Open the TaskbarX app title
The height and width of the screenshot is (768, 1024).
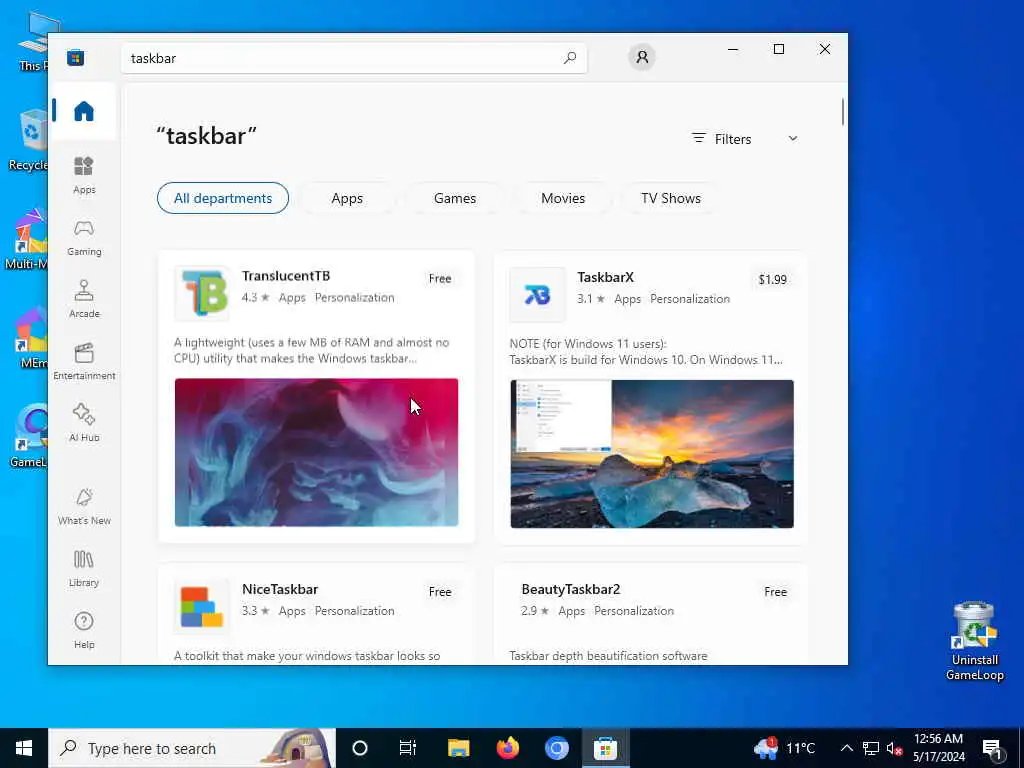pyautogui.click(x=605, y=277)
